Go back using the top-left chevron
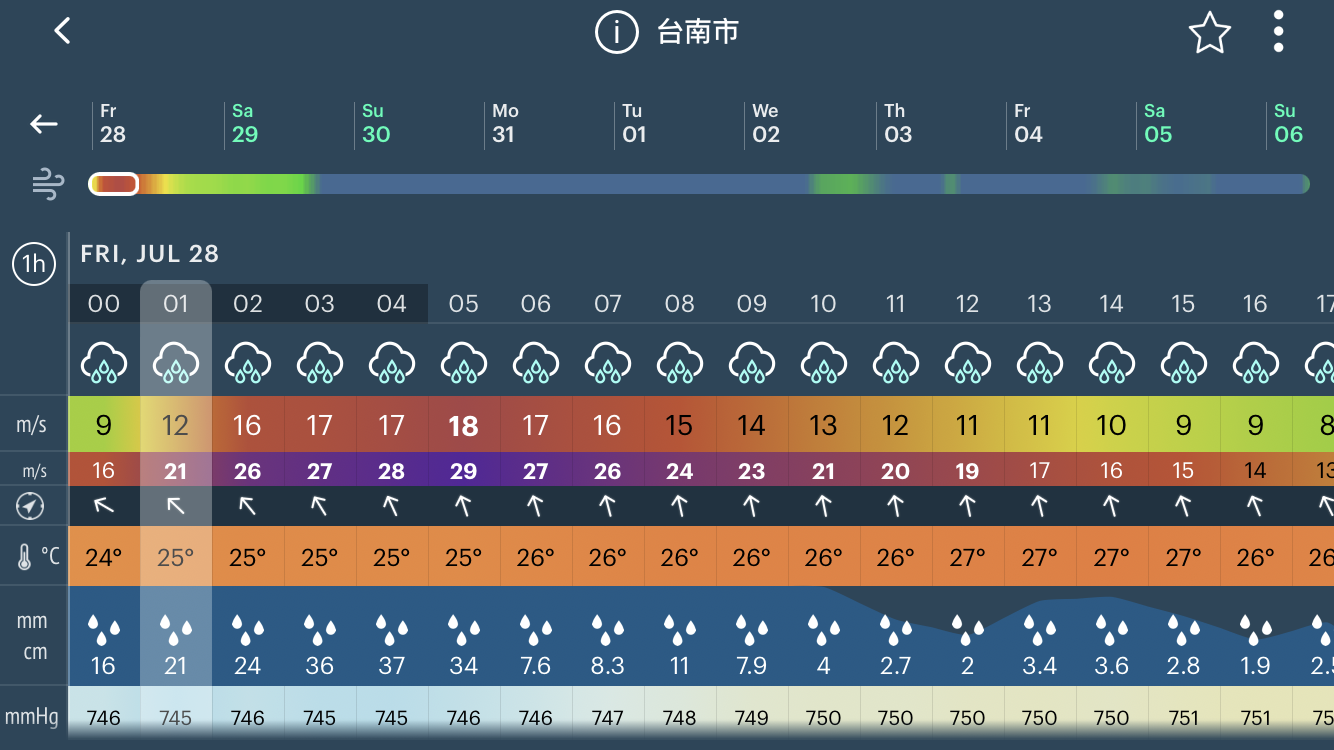Viewport: 1334px width, 750px height. point(62,31)
